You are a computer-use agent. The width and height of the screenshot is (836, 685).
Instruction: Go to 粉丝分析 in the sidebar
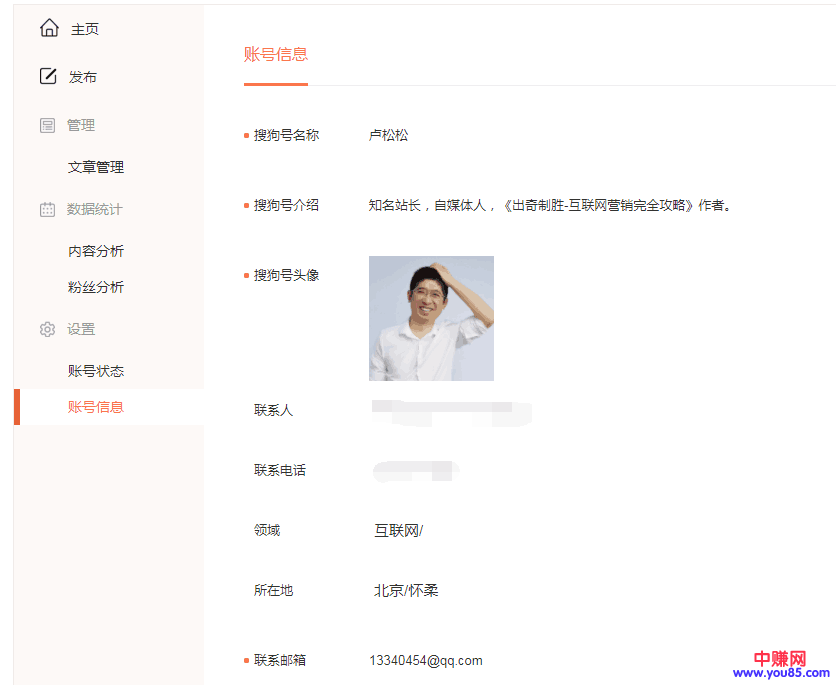point(96,287)
